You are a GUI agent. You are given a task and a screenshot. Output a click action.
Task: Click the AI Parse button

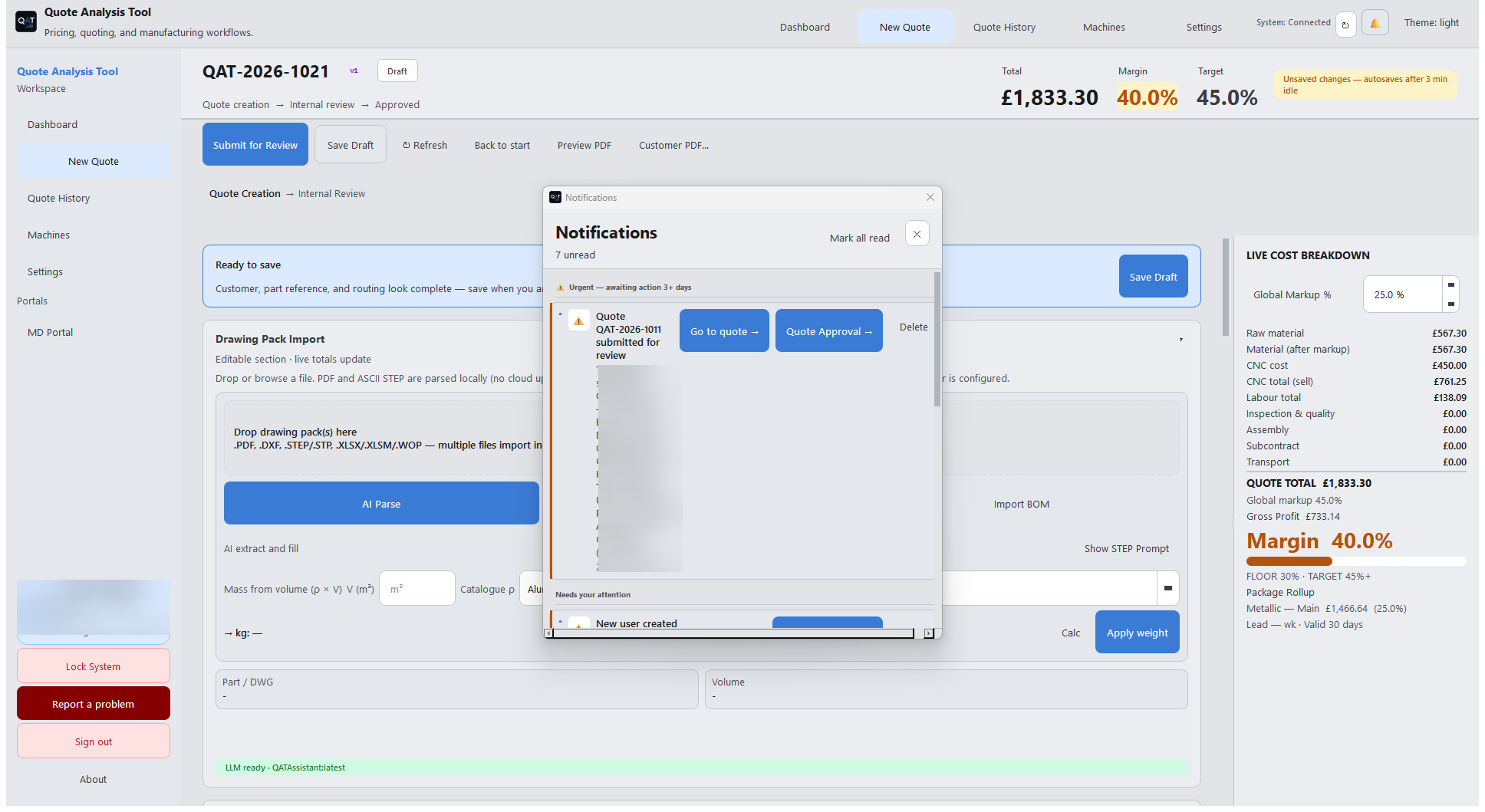point(381,503)
